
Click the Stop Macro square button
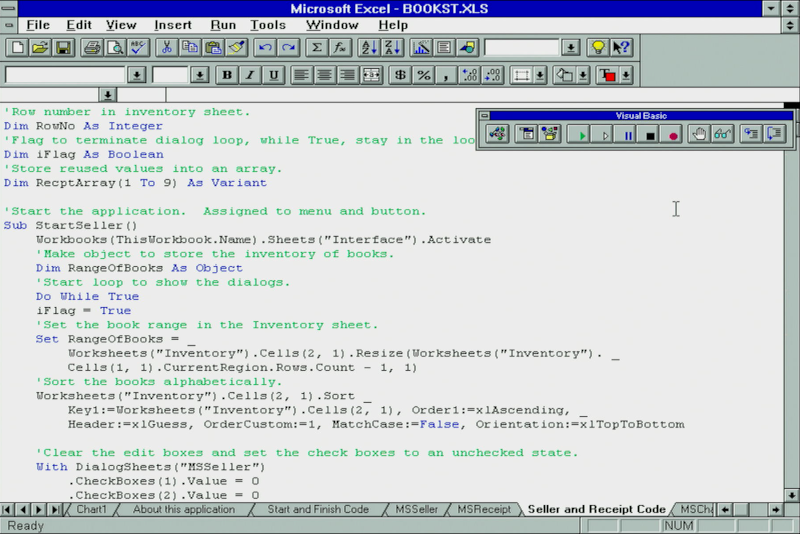(x=650, y=134)
